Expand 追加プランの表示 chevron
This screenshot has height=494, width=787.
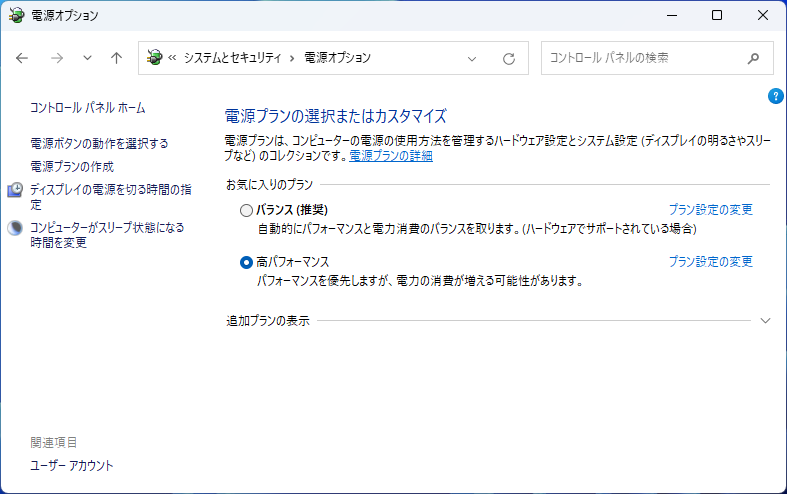click(765, 320)
